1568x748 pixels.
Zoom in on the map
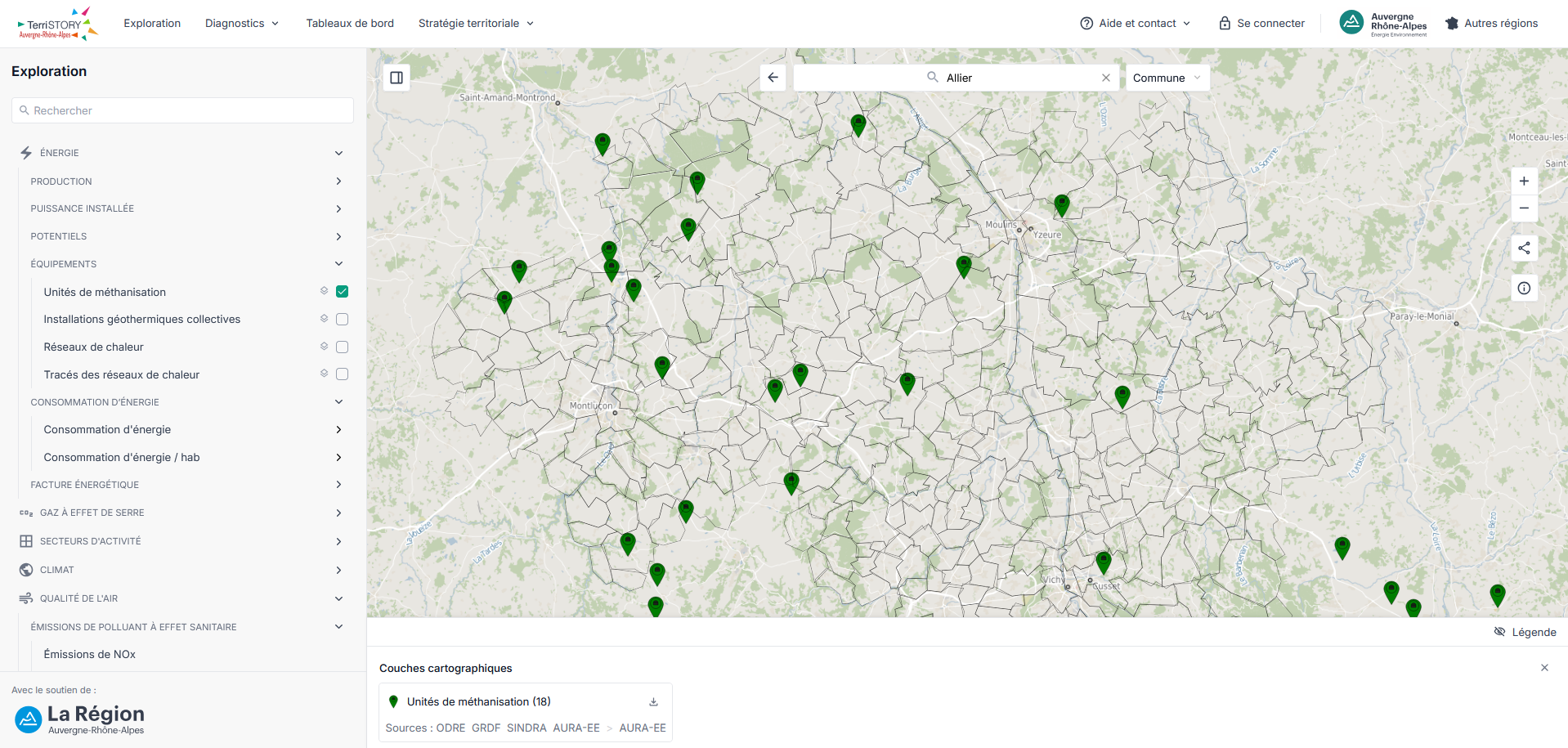(1524, 181)
